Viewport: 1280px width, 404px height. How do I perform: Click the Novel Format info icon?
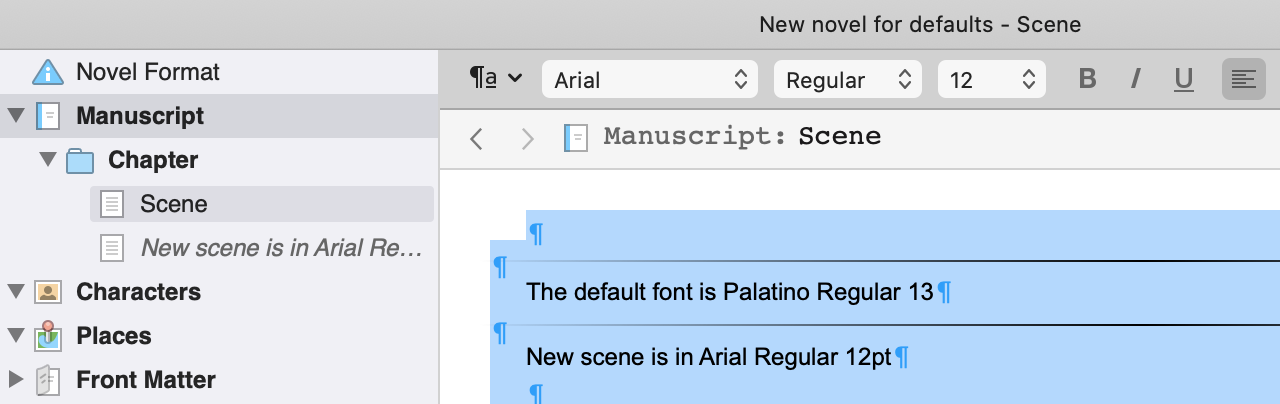(x=48, y=72)
